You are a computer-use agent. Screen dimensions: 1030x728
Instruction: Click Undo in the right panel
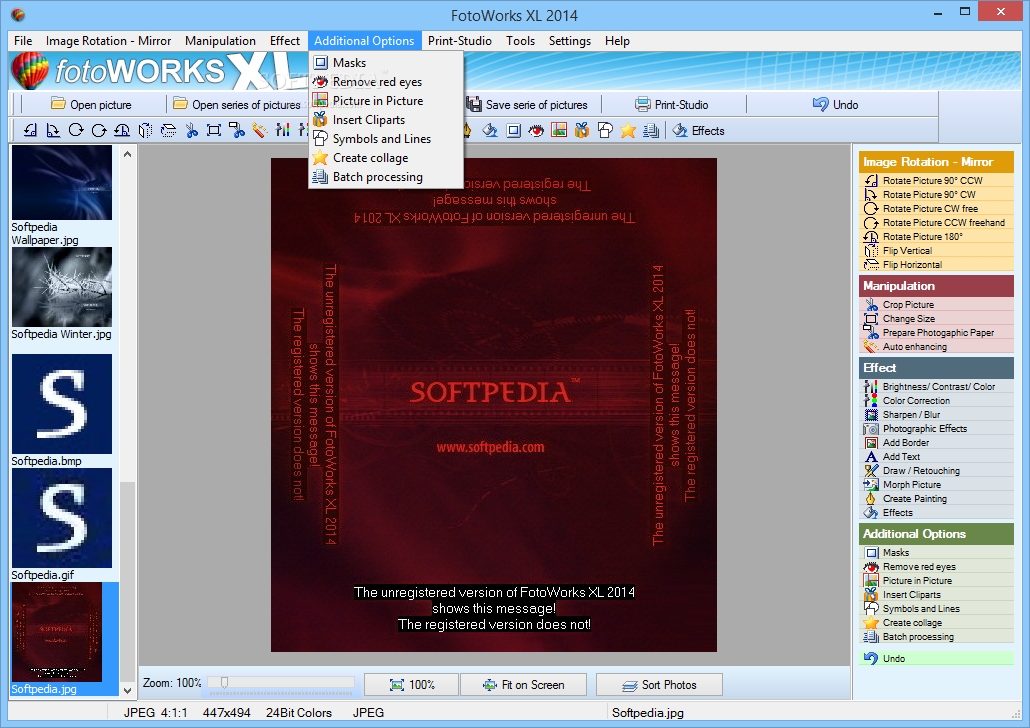[x=936, y=658]
